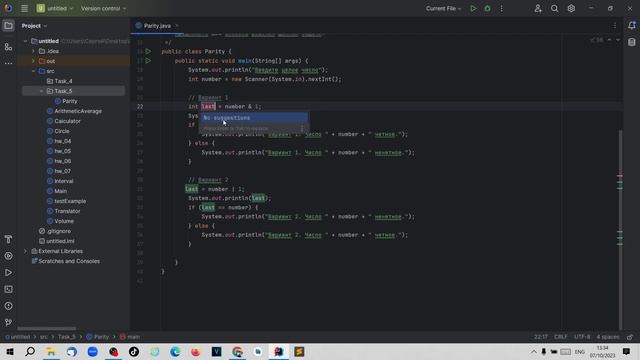Select Task_4 package in tree
640x360 pixels.
click(x=63, y=81)
